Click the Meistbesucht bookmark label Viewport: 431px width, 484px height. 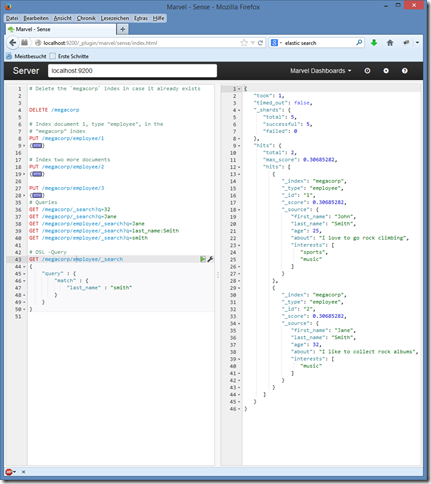coord(30,56)
